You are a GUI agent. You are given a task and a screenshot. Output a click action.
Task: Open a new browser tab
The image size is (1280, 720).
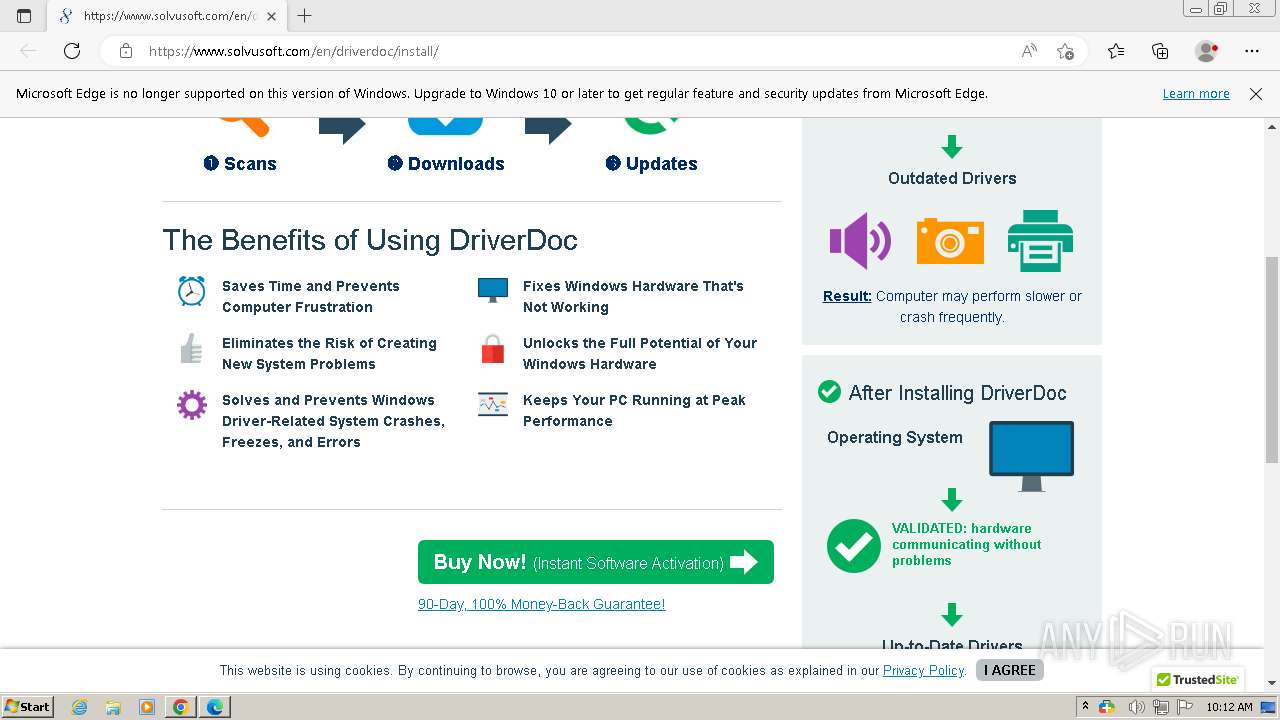coord(305,16)
